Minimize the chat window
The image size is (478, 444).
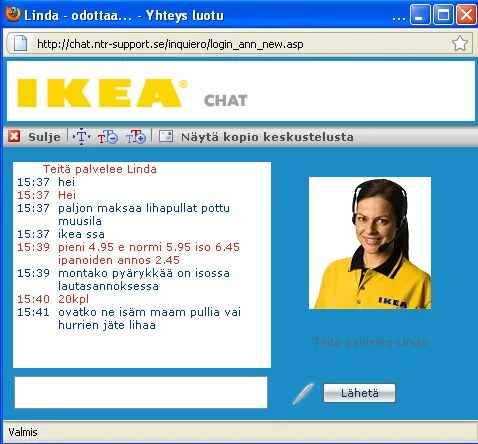(420, 15)
